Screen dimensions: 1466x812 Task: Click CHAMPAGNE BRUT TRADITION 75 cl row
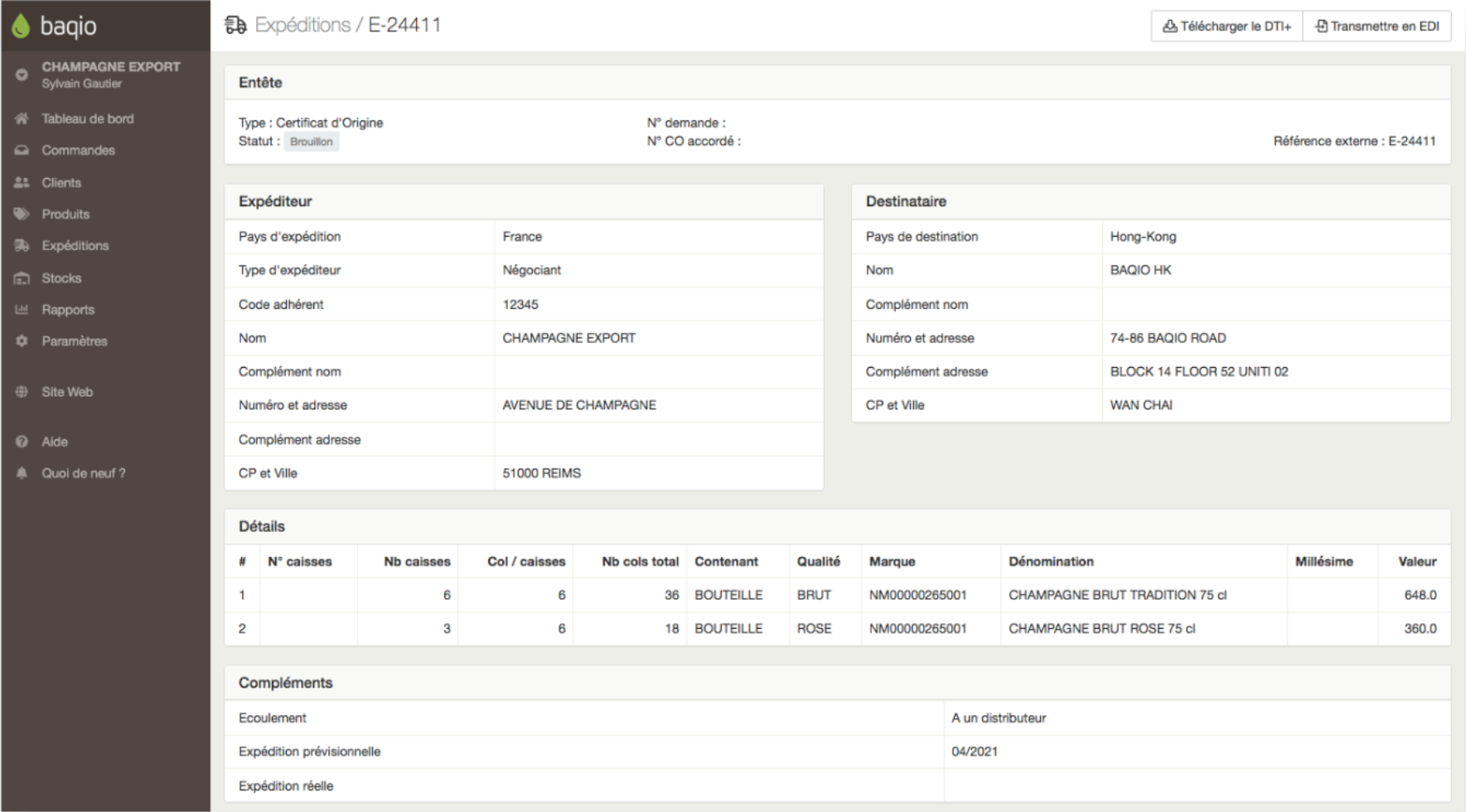pyautogui.click(x=838, y=595)
